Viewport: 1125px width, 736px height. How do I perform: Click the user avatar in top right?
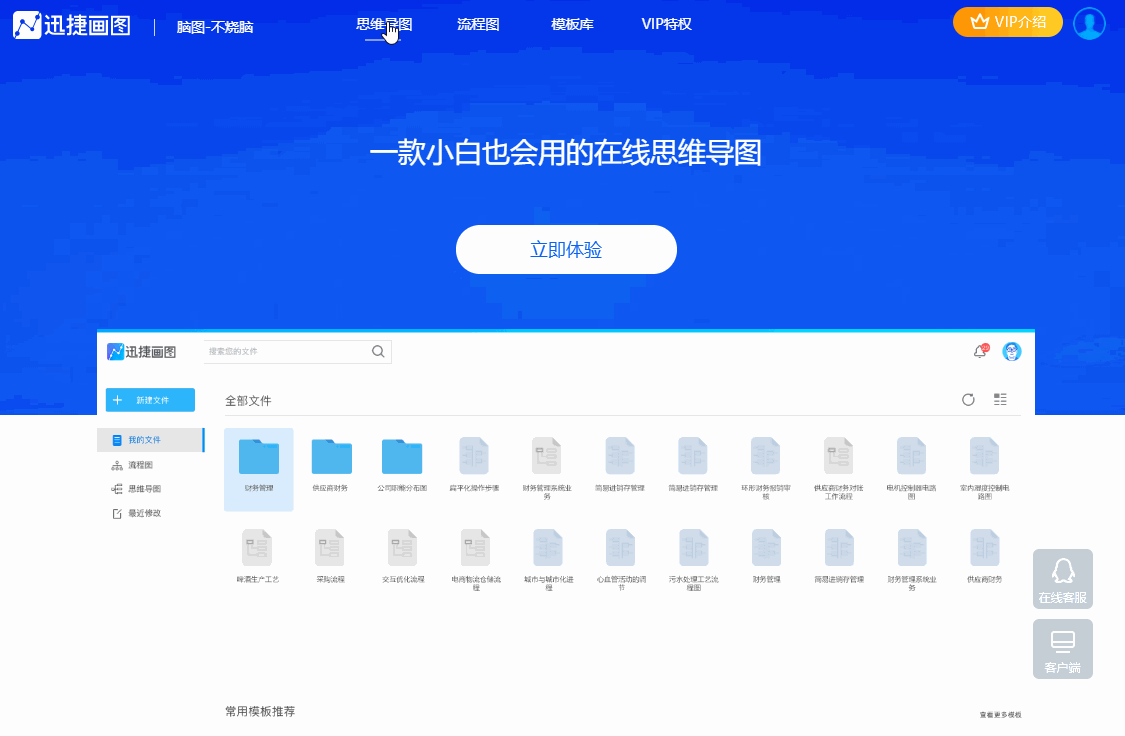click(1089, 22)
